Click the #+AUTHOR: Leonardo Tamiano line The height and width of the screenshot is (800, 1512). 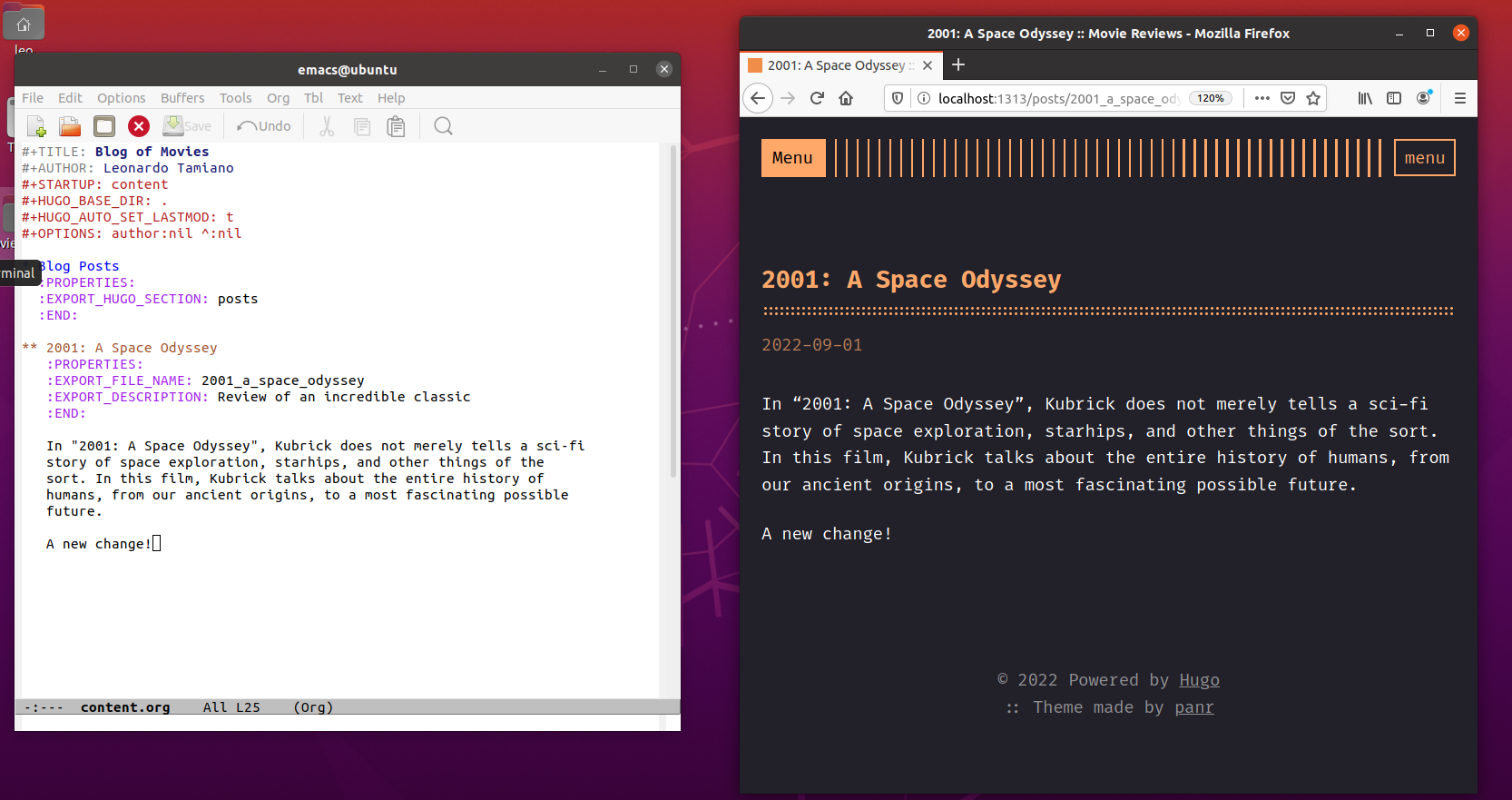click(128, 168)
